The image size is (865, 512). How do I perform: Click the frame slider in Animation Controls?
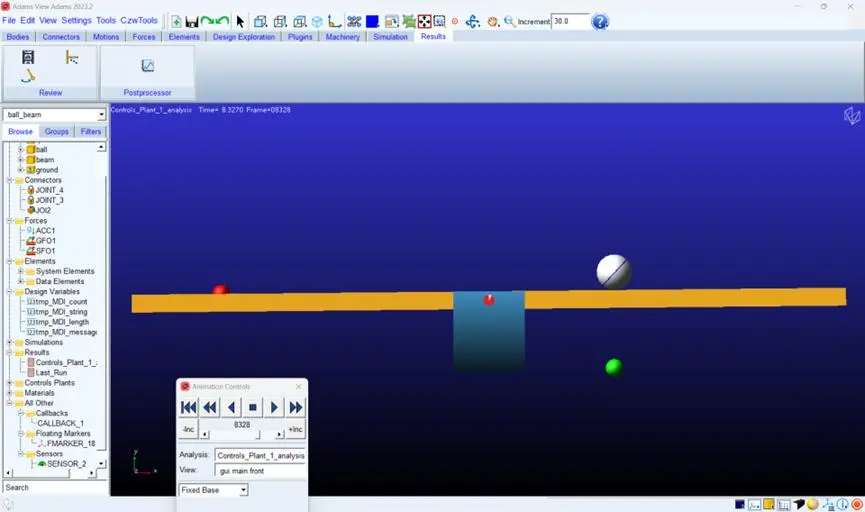coord(242,435)
